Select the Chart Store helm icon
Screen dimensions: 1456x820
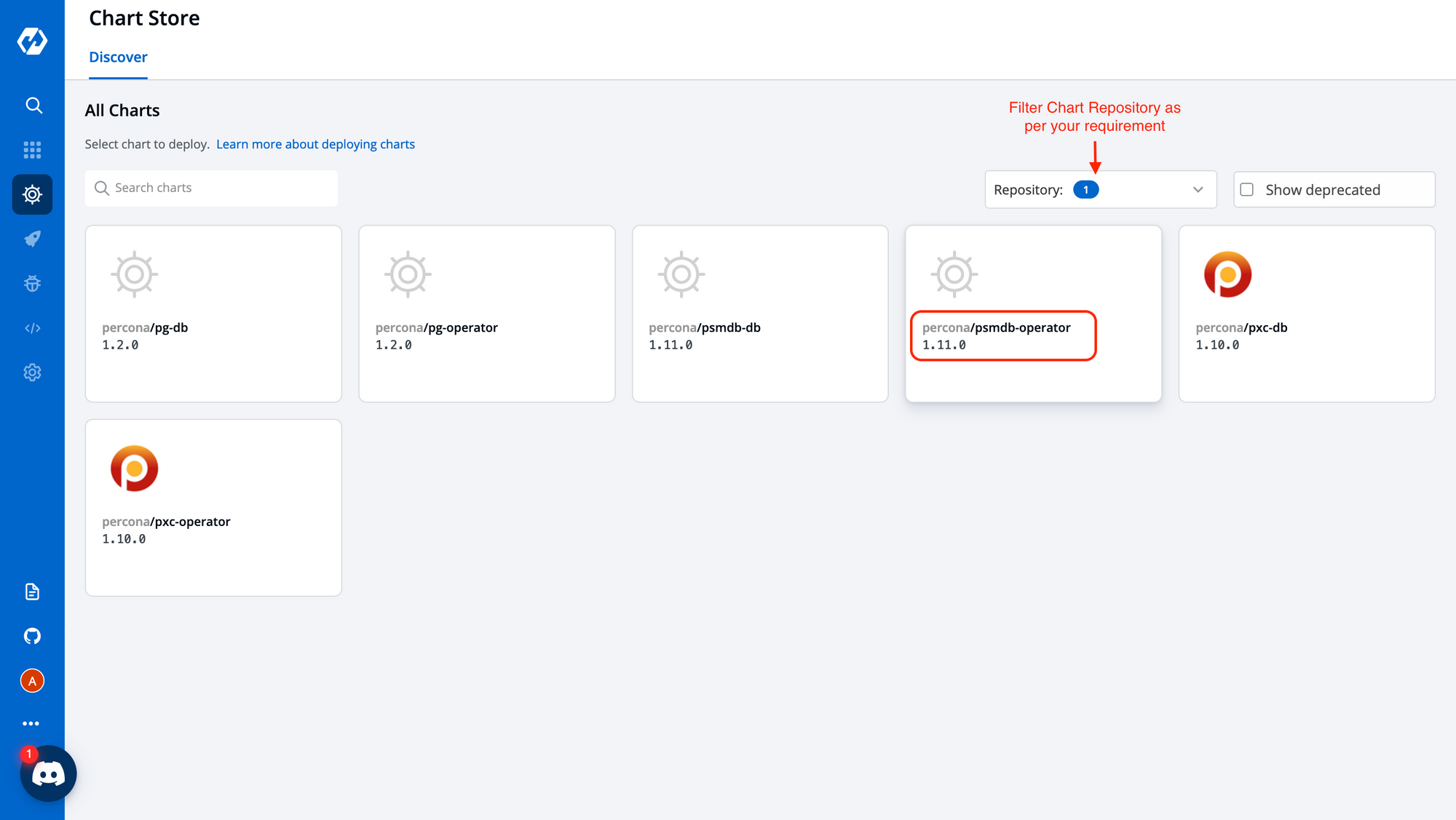(x=32, y=194)
